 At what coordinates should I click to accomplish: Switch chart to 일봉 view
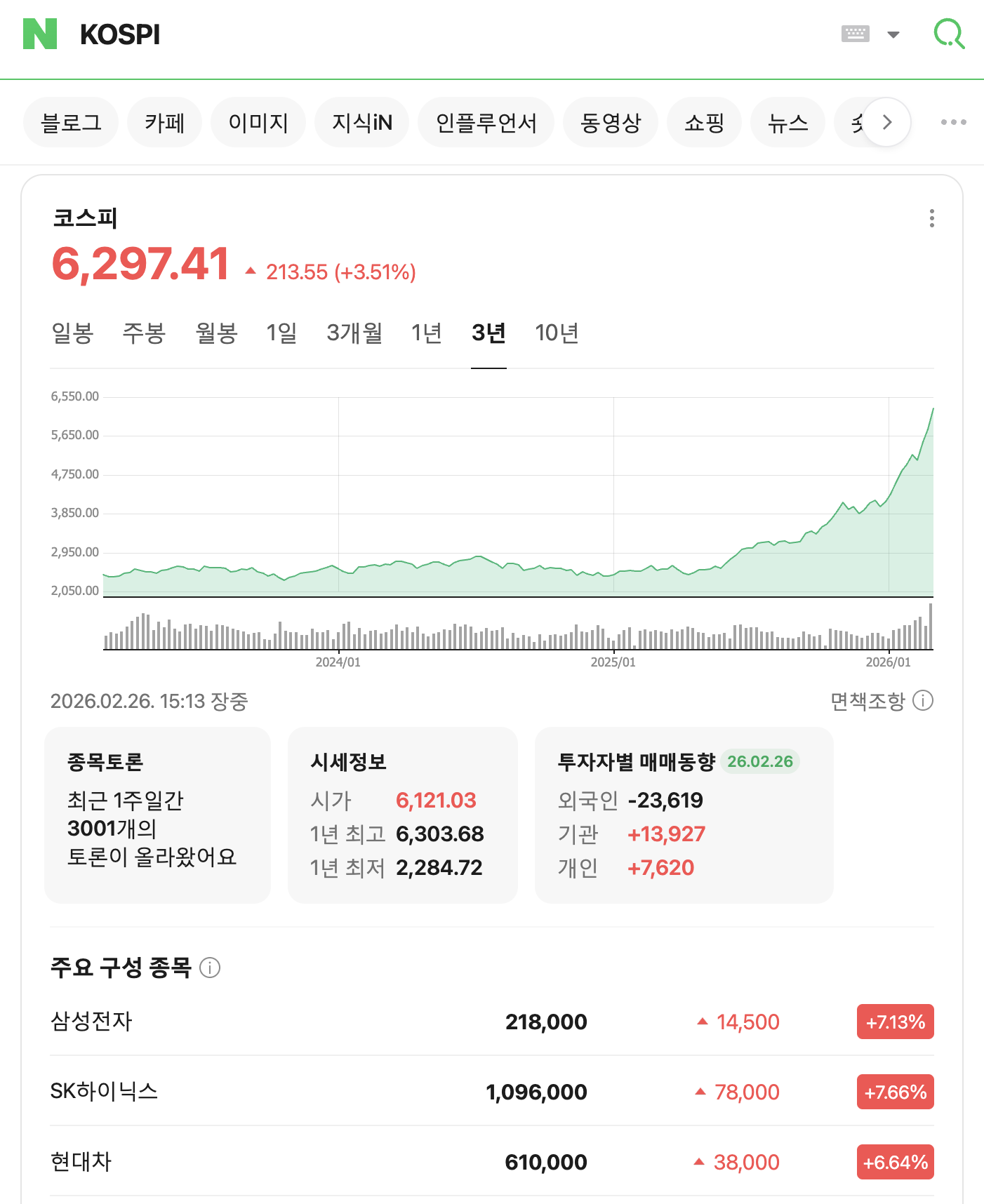tap(72, 333)
